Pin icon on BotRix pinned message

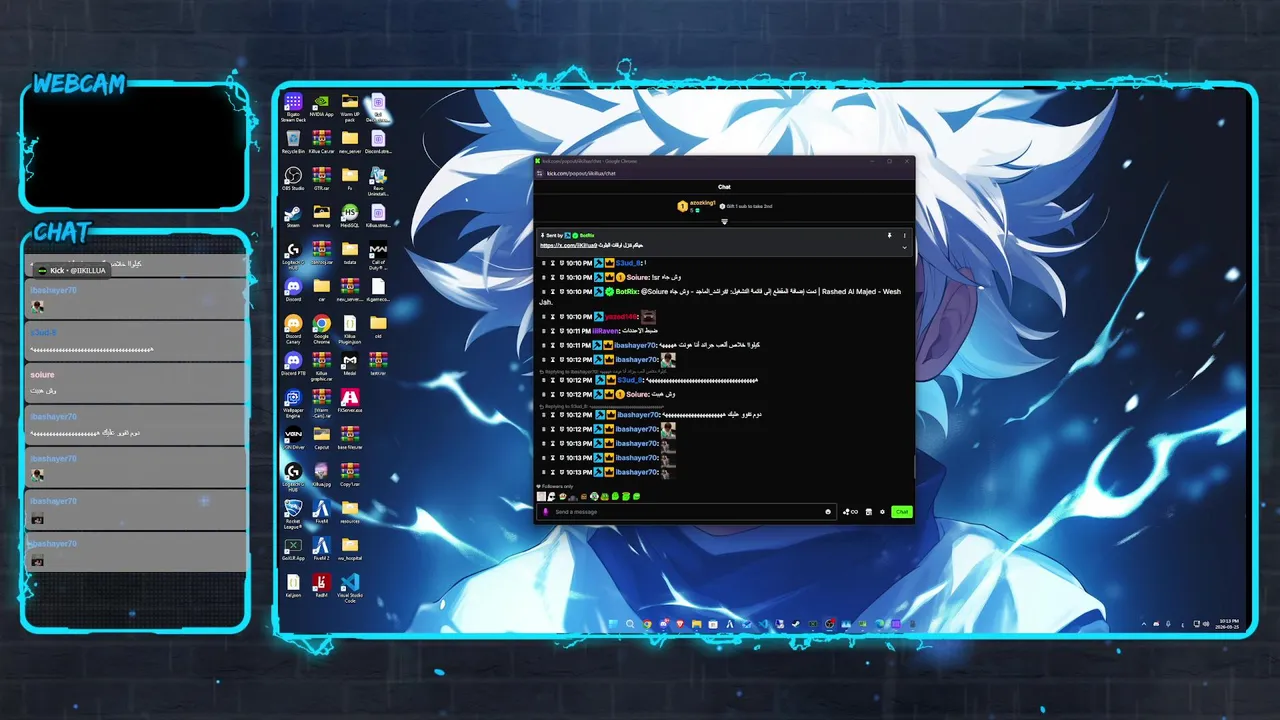point(889,235)
